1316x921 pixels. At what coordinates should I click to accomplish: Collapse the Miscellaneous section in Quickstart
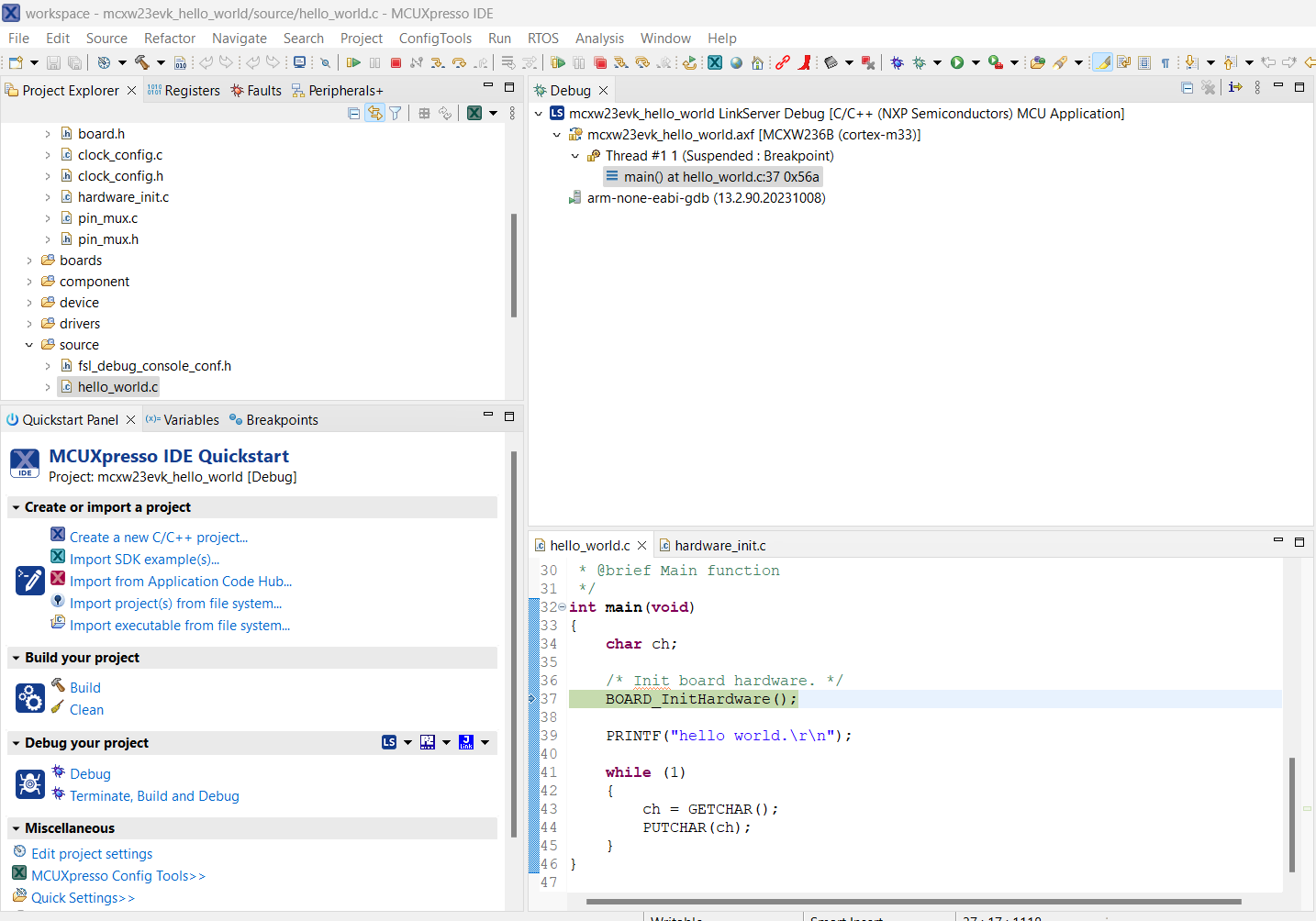(16, 828)
